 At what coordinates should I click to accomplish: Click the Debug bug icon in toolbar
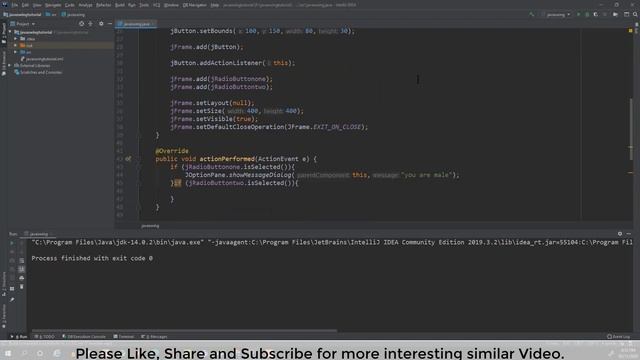tap(587, 15)
